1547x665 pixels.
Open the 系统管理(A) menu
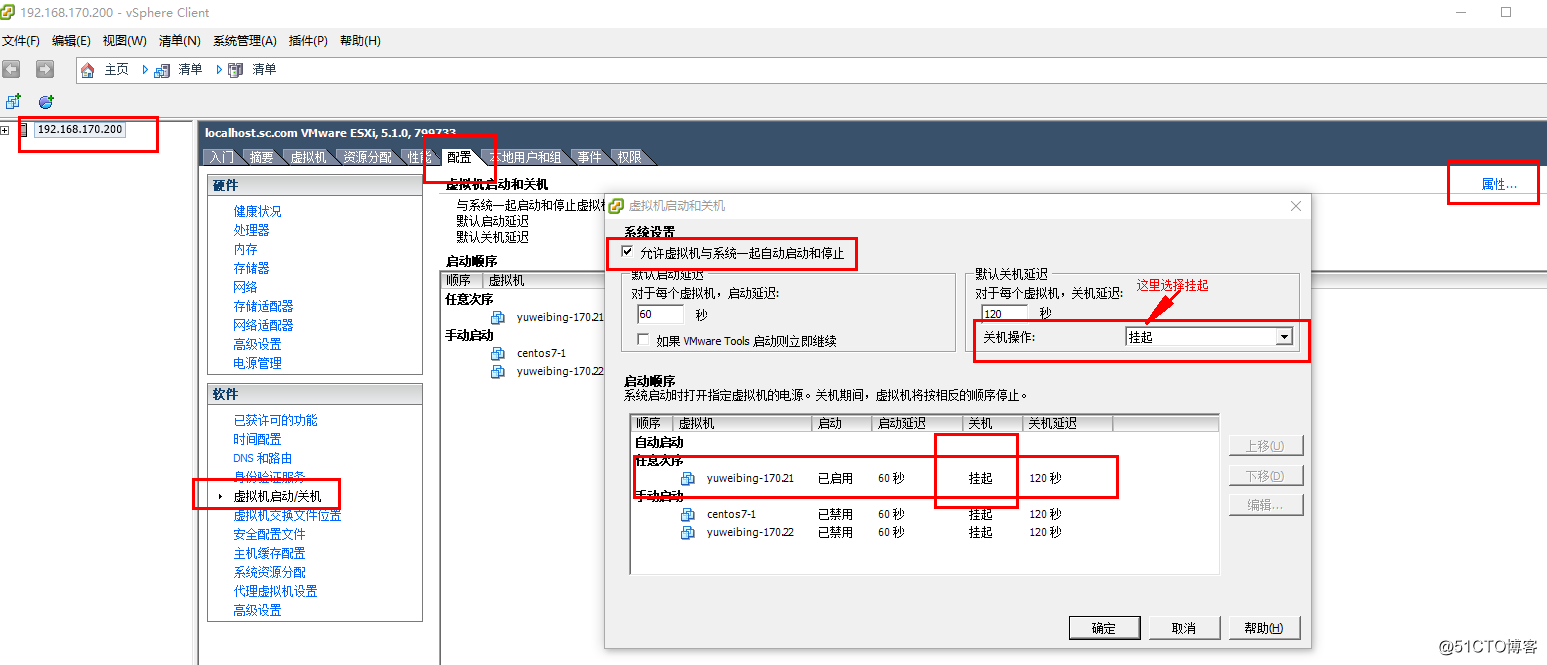coord(245,41)
